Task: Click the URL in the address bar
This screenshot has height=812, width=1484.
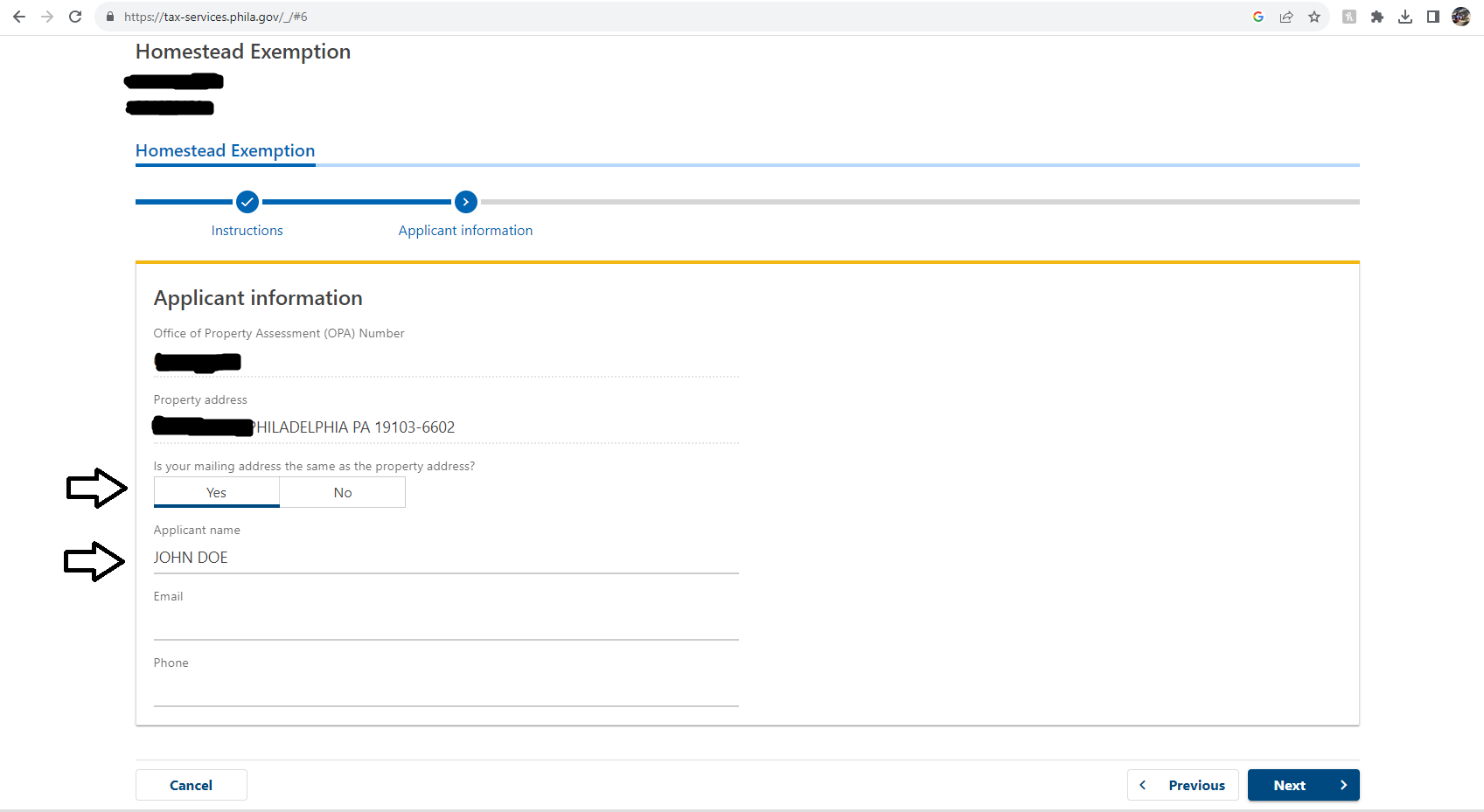Action: pos(216,17)
